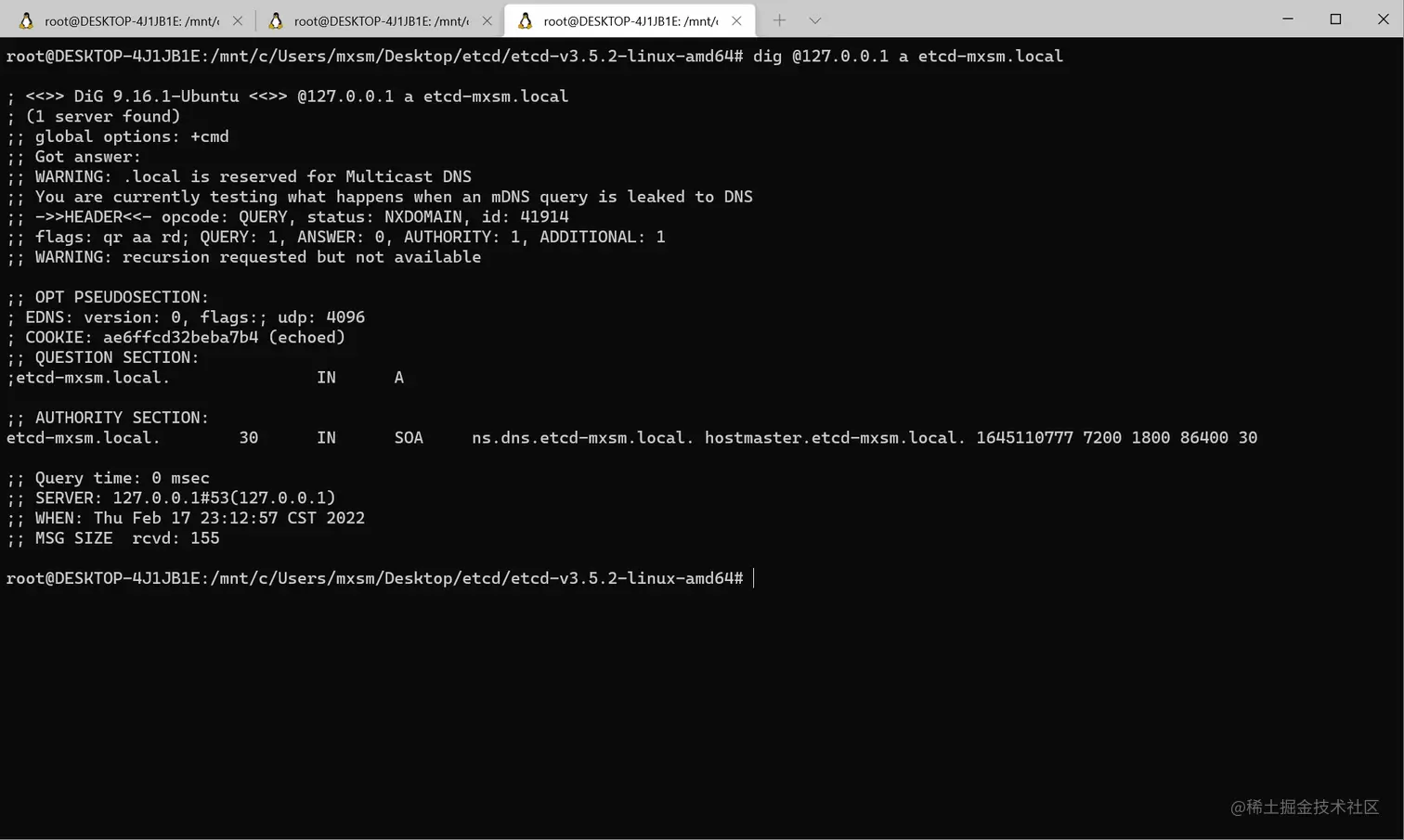Switch to the second root@DESKTOP-4J1JB1E tab
This screenshot has width=1404, height=840.
(x=381, y=19)
